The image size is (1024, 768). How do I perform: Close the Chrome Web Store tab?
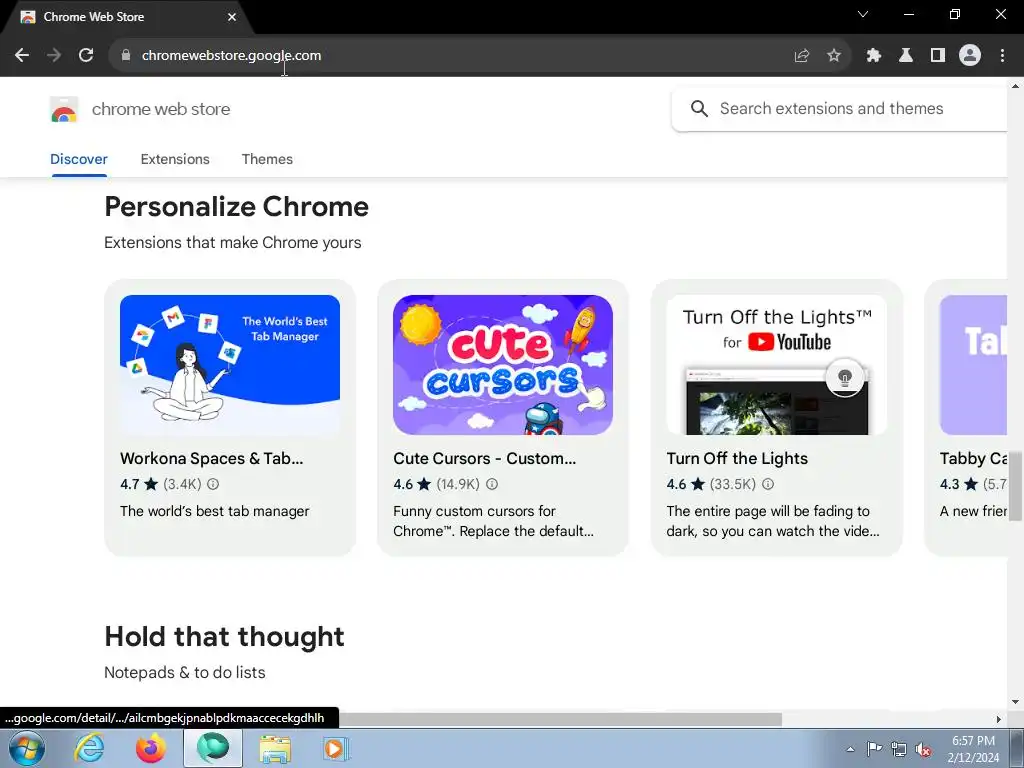[232, 17]
